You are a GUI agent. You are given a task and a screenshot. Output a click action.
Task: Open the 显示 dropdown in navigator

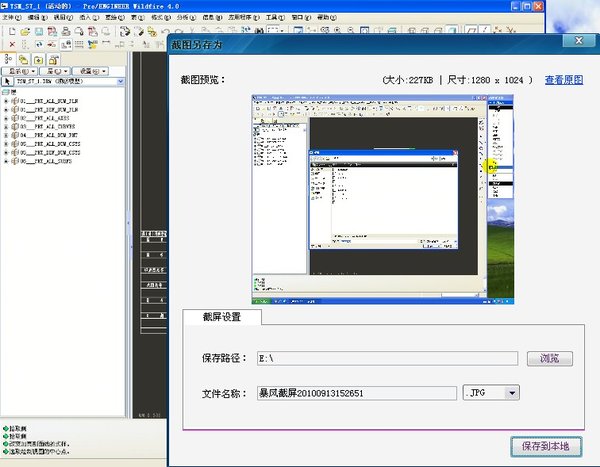20,71
